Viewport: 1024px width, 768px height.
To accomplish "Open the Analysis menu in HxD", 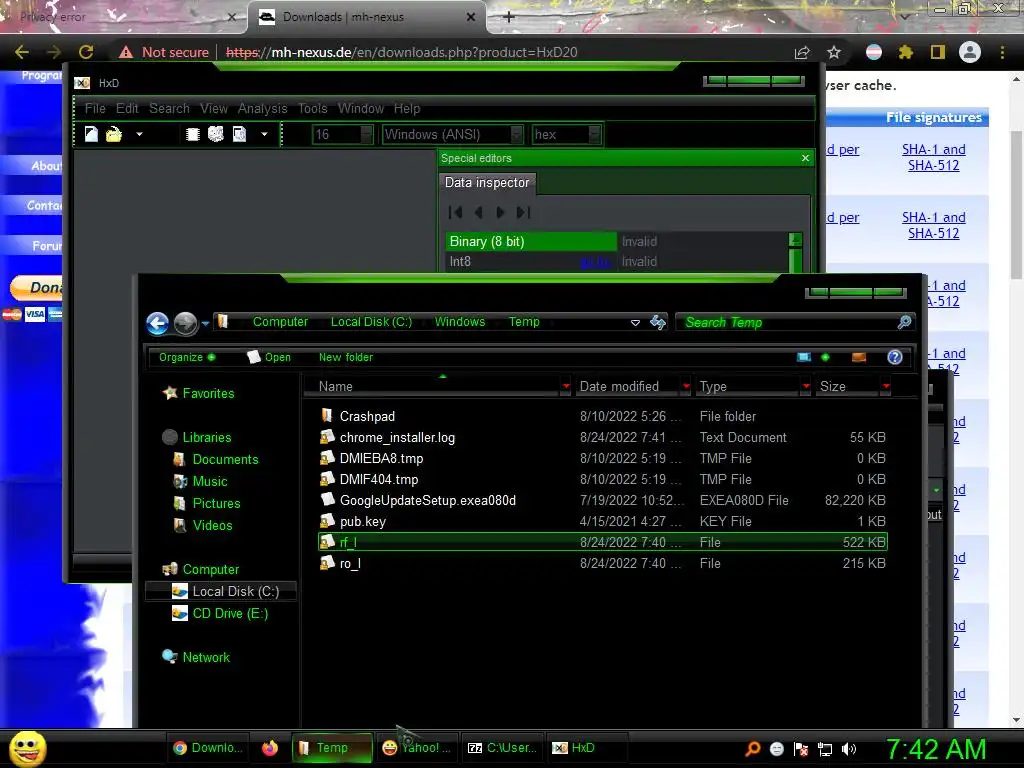I will pyautogui.click(x=263, y=108).
